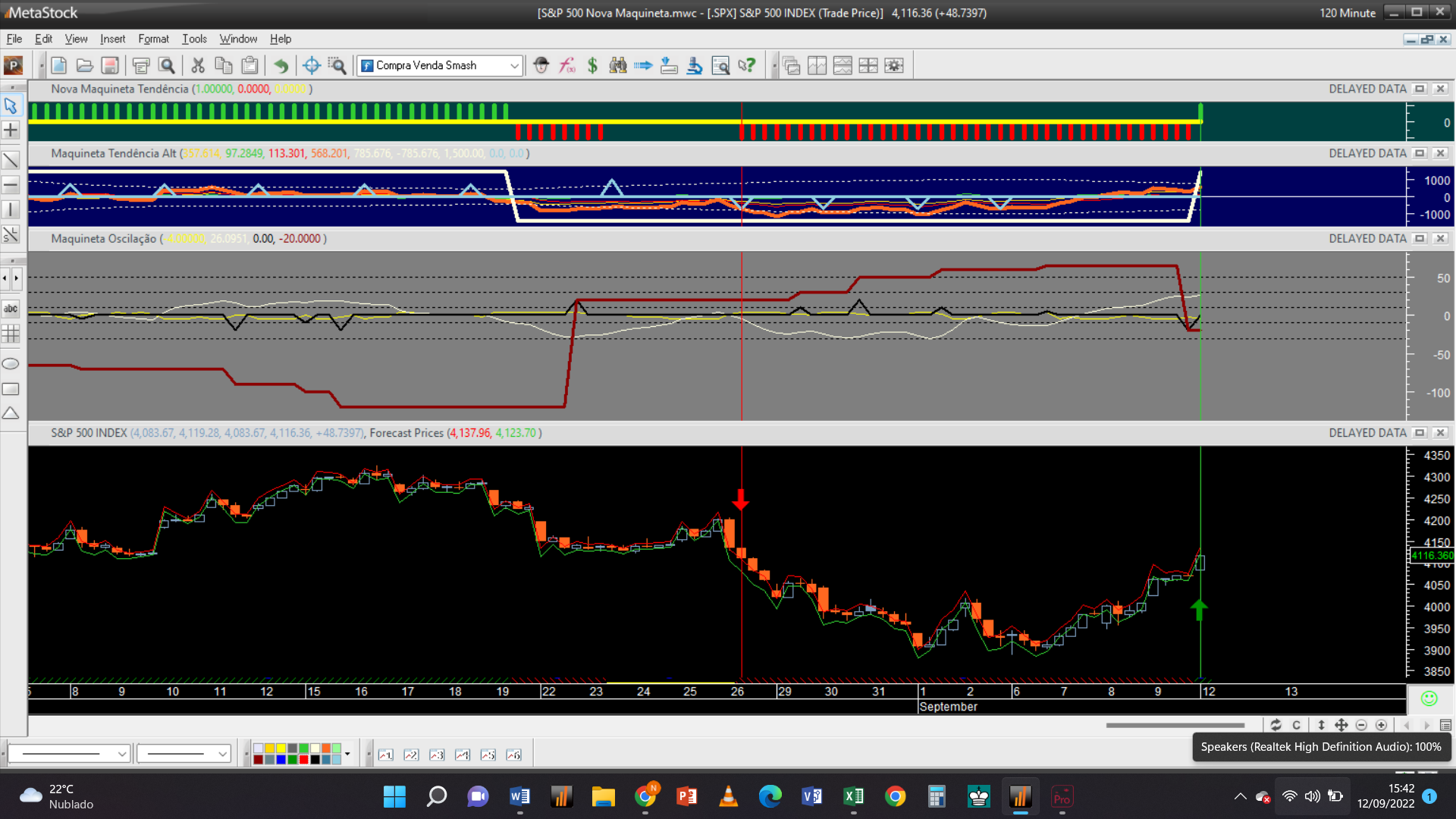1456x819 pixels.
Task: Toggle chart layout 1 button
Action: click(x=386, y=755)
